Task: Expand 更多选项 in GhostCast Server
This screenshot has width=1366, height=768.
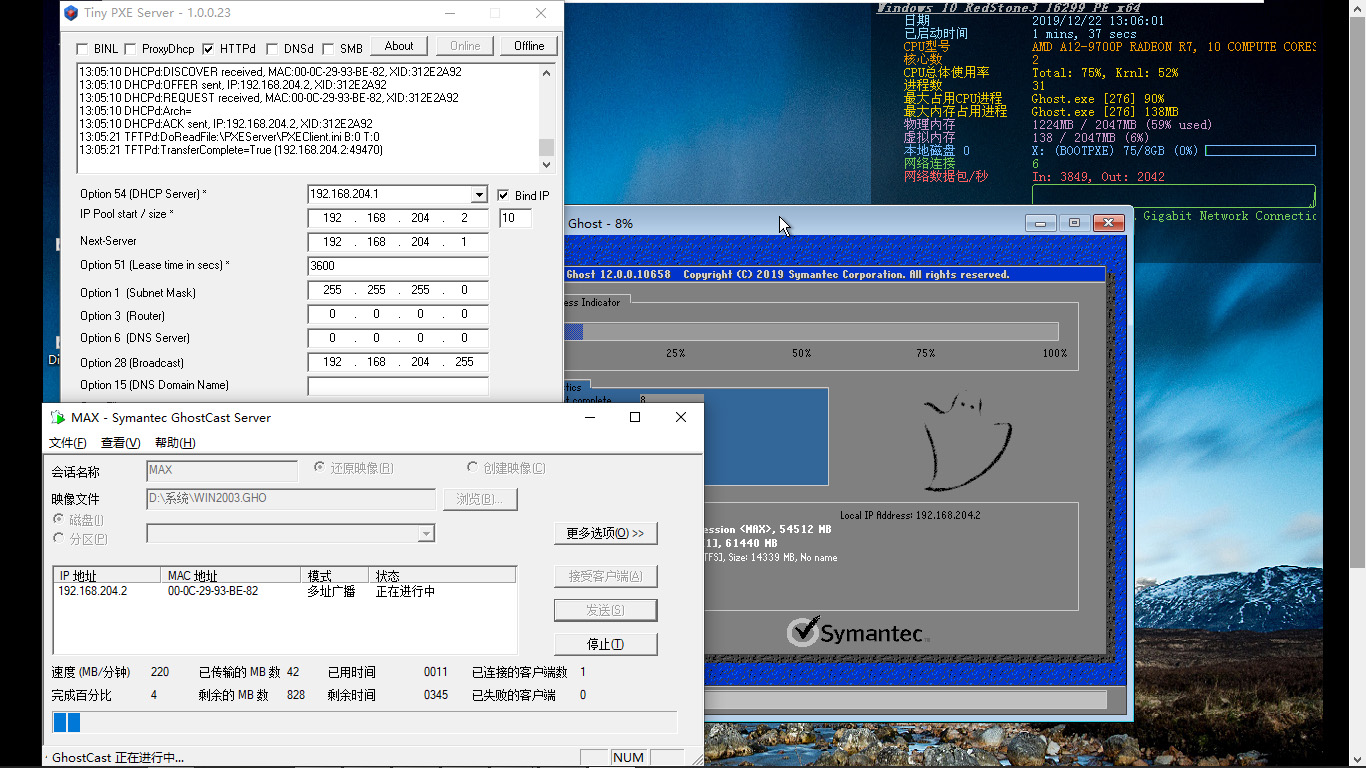Action: [605, 533]
